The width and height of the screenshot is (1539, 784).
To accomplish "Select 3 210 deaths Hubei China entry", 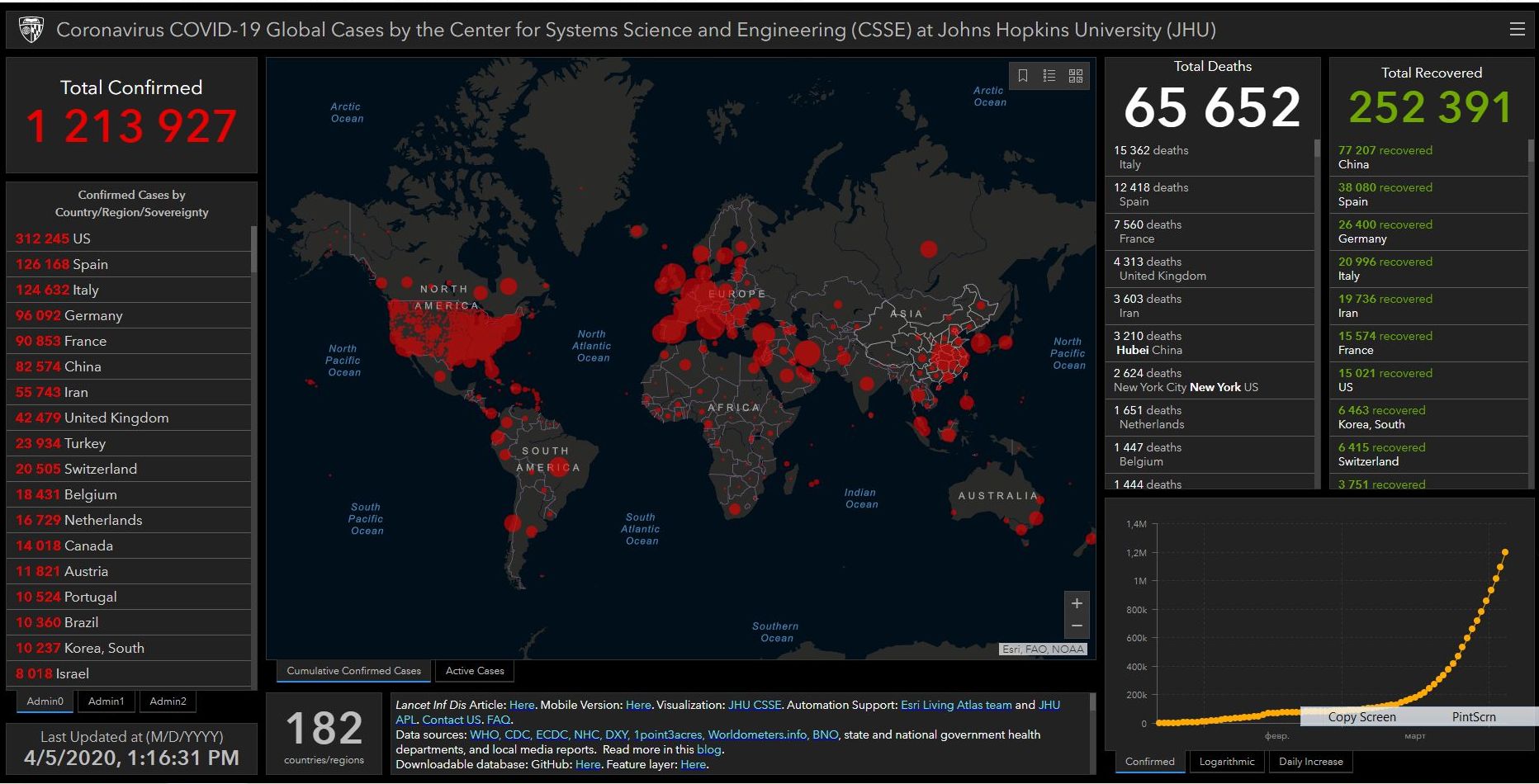I will click(x=1210, y=342).
